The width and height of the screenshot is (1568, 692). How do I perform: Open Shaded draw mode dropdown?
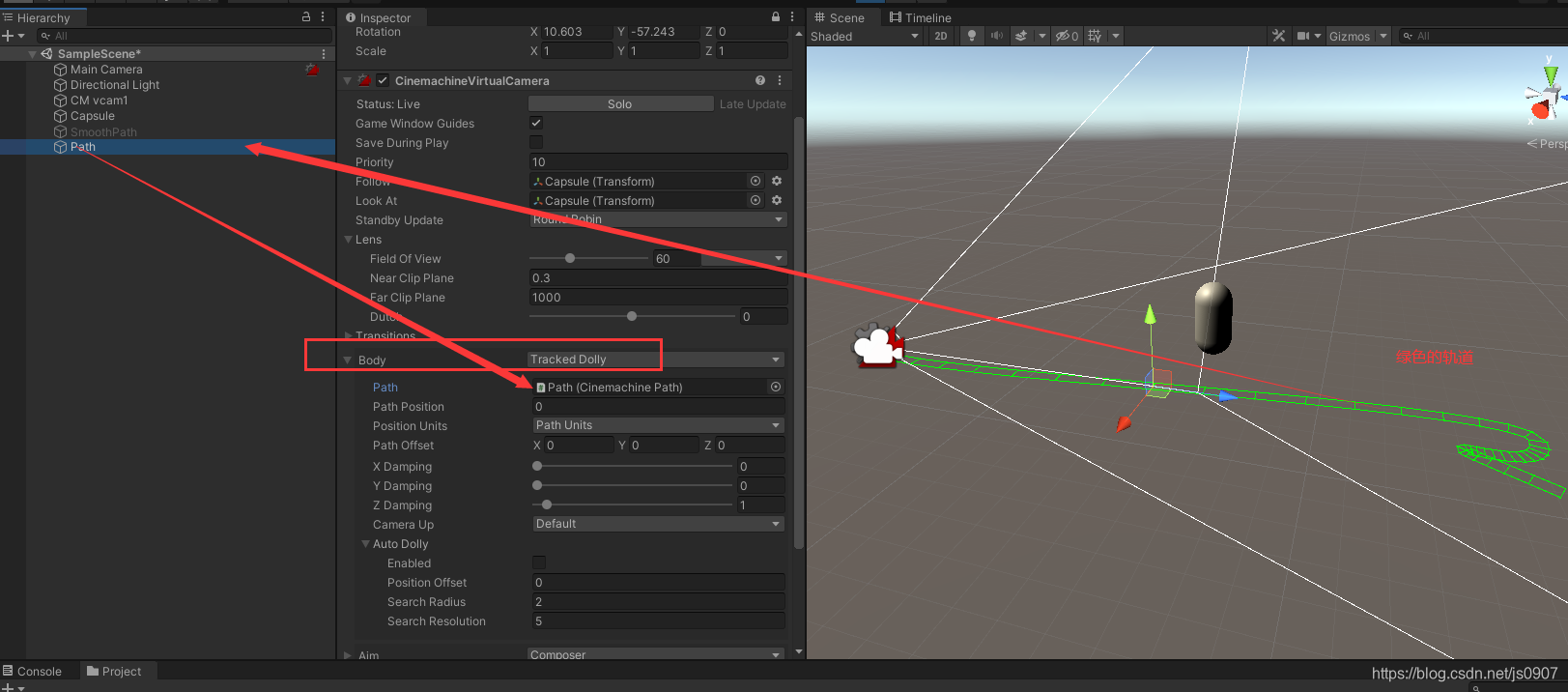(x=865, y=36)
